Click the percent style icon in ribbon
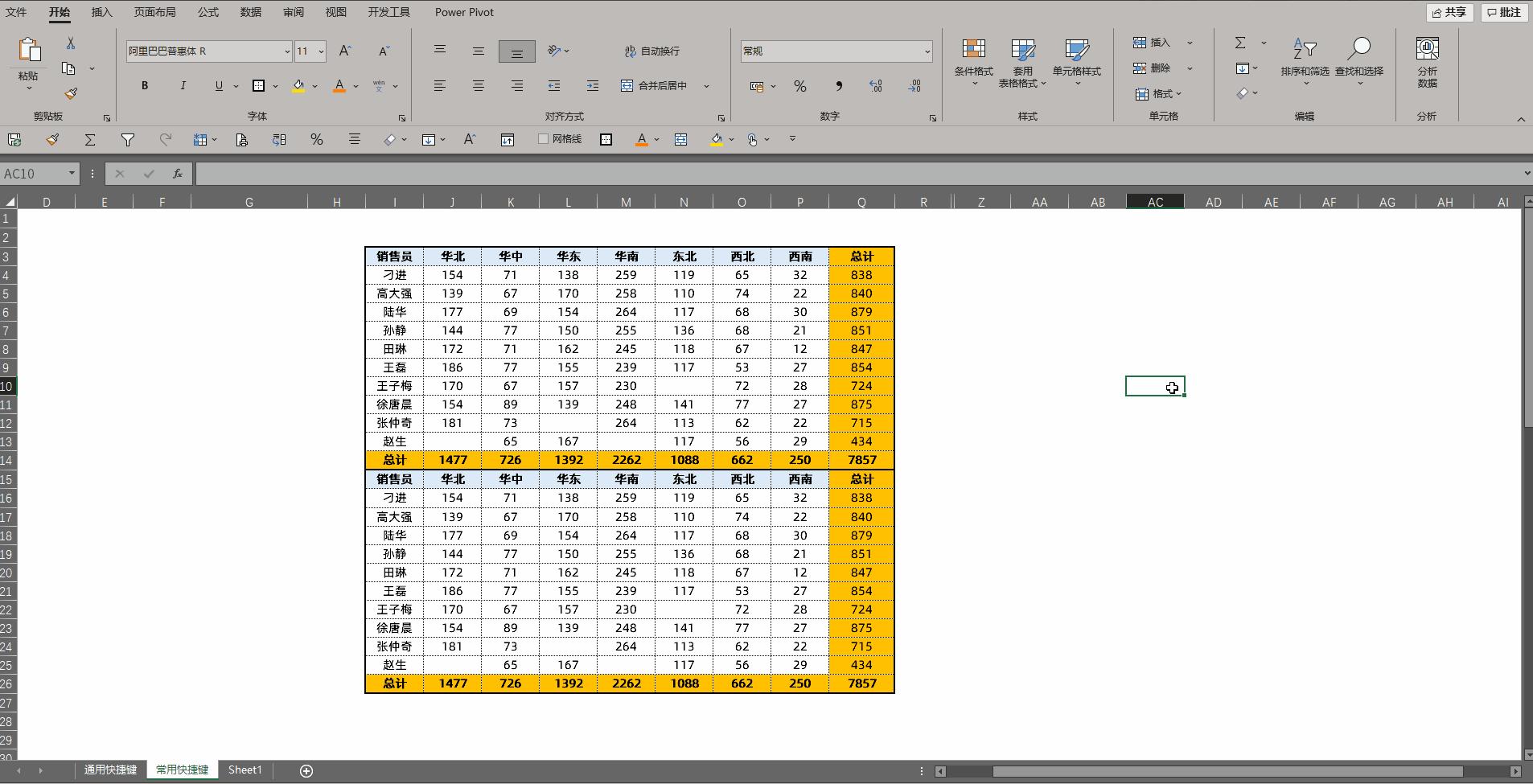 799,86
